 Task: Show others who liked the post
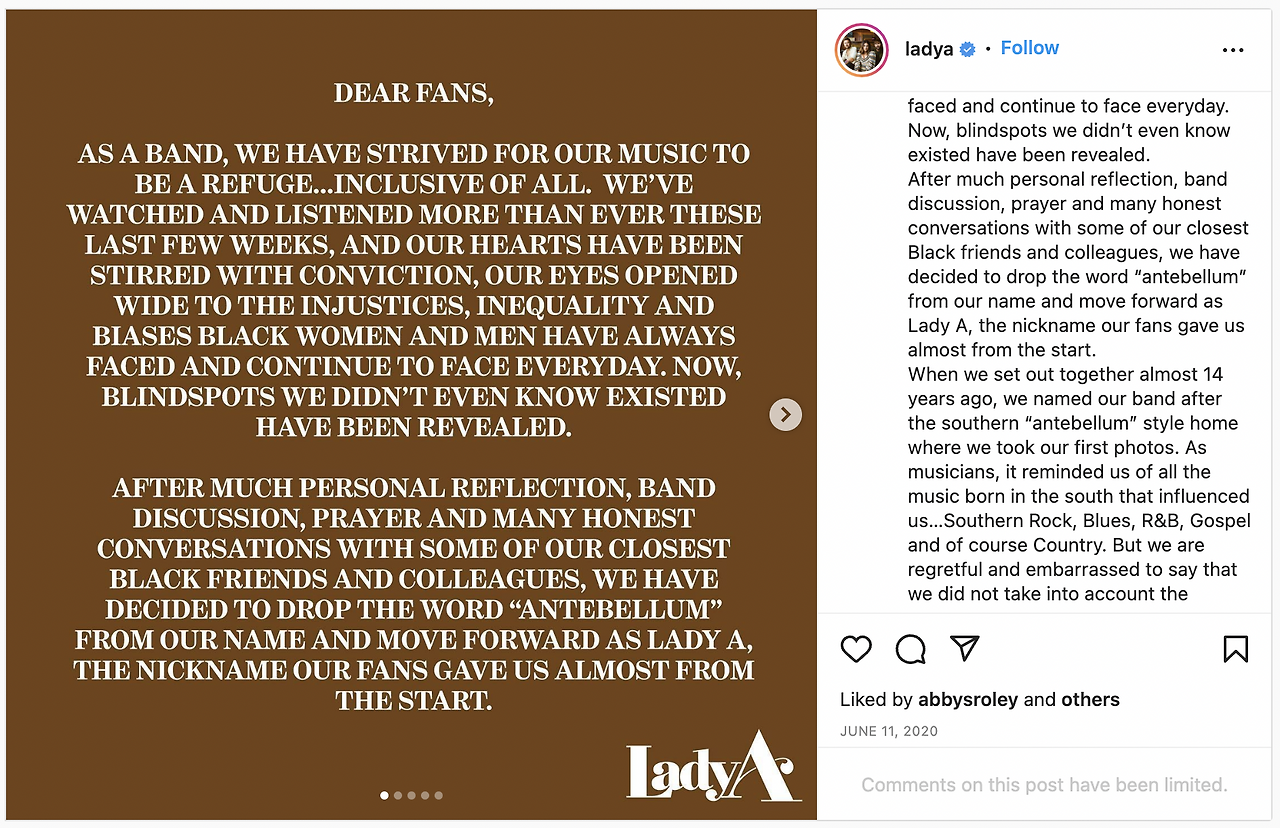click(1091, 700)
